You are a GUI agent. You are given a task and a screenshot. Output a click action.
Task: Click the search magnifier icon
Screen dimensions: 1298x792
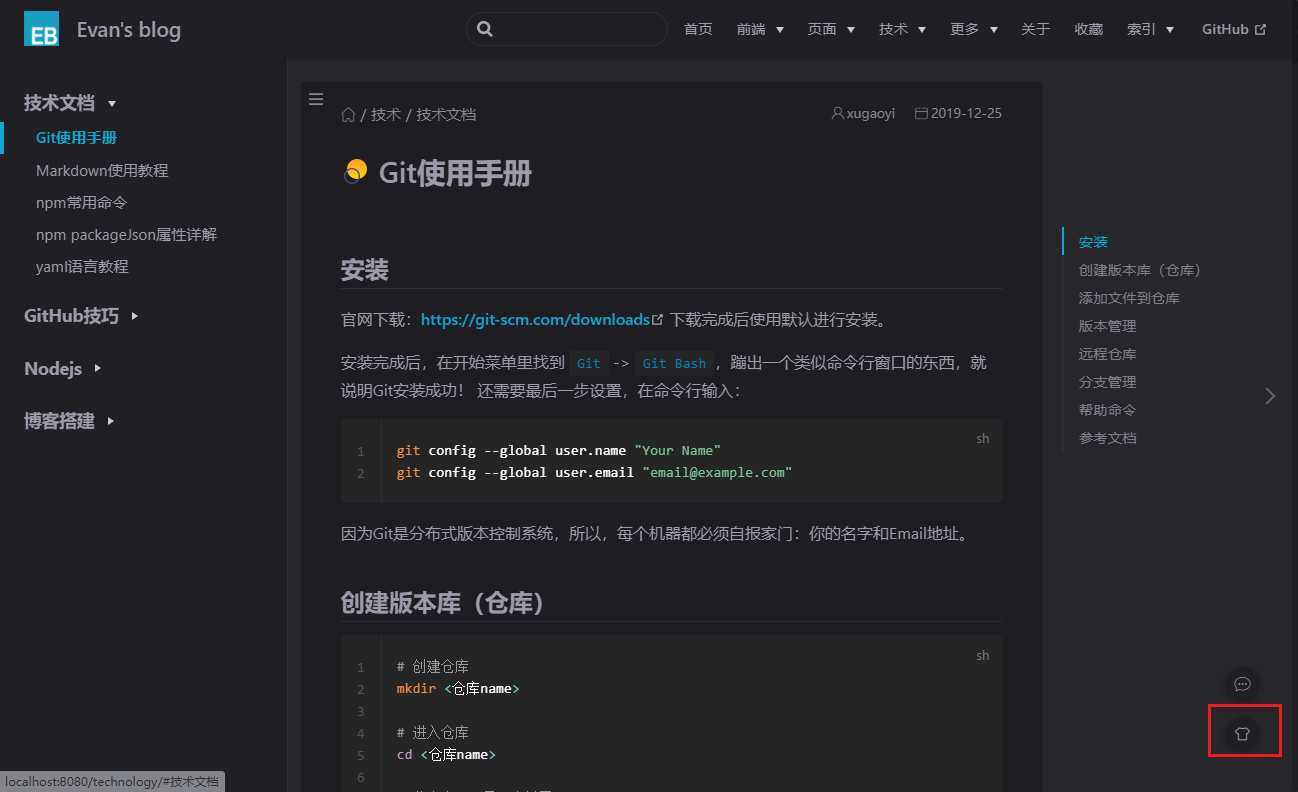(x=485, y=29)
